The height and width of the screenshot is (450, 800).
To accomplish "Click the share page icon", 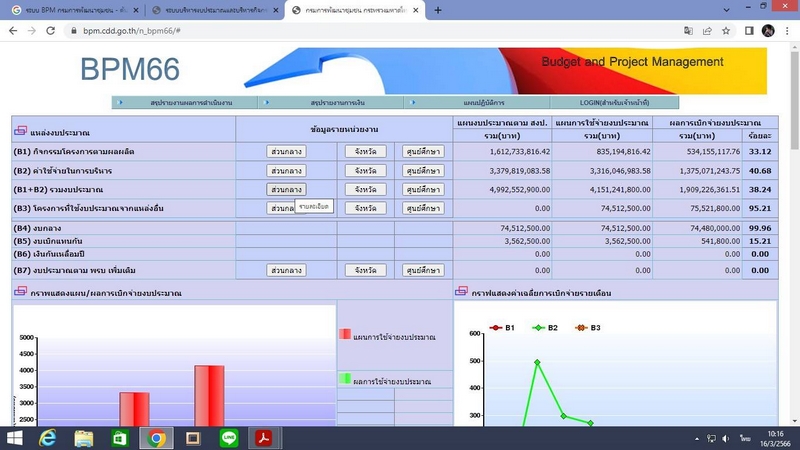I will click(x=707, y=31).
